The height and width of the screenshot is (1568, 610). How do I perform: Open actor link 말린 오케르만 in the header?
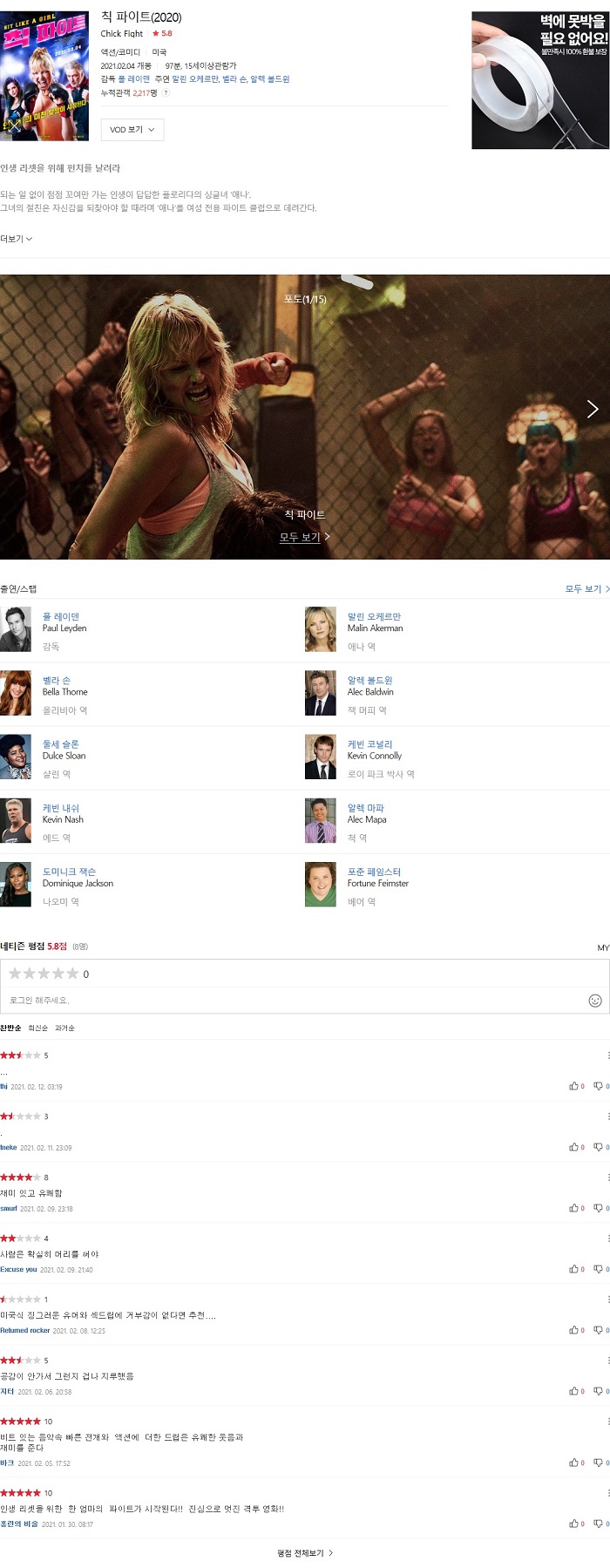point(195,79)
